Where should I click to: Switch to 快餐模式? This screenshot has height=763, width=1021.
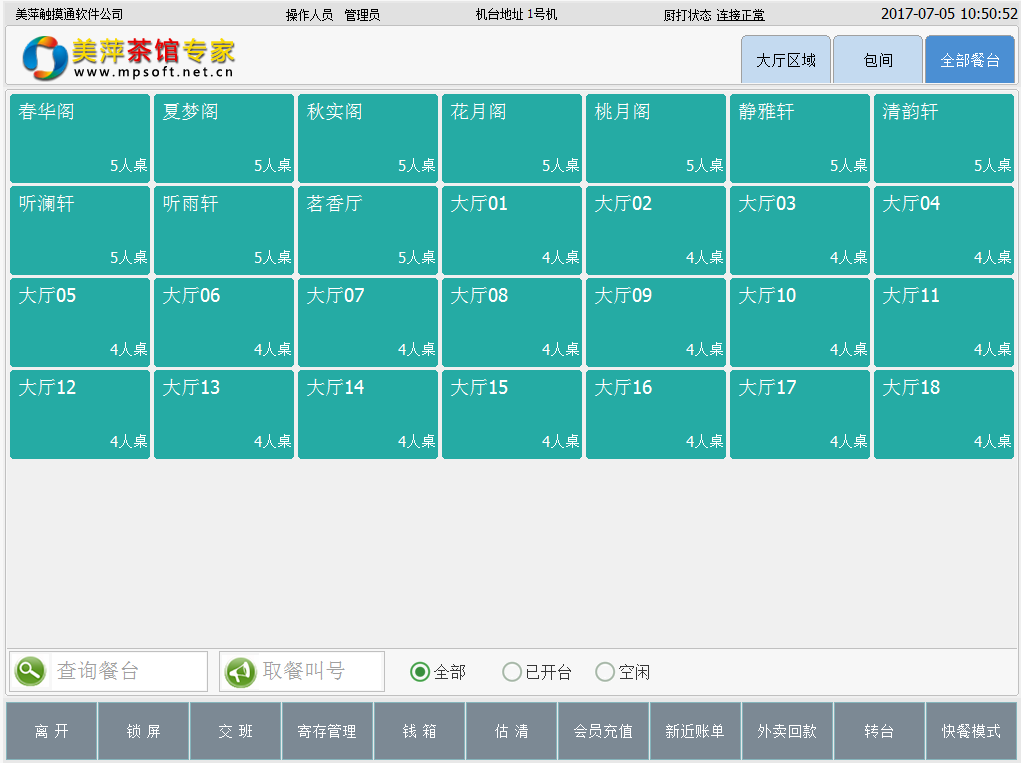[970, 731]
